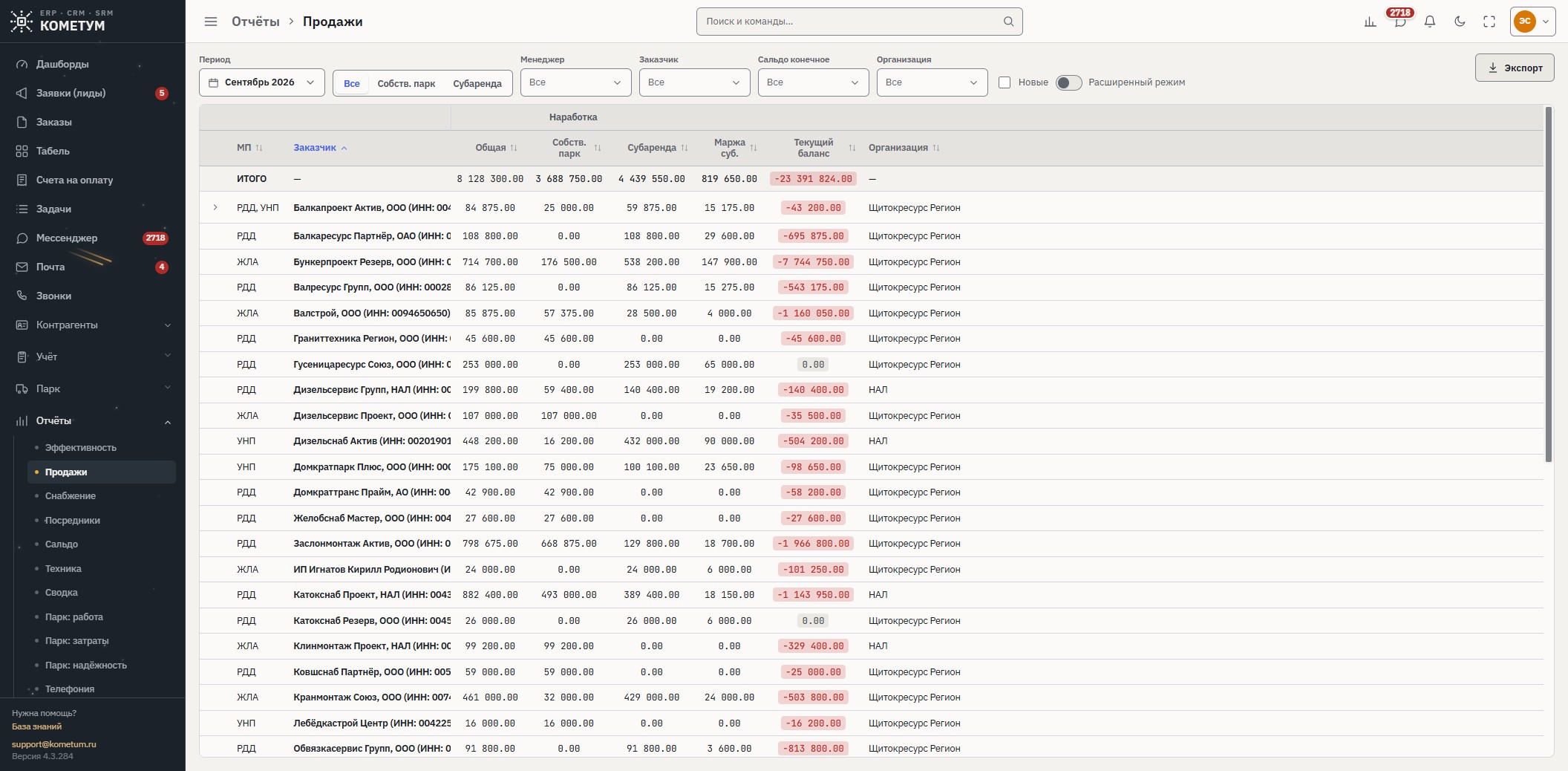Sort table by Текущий баланс column
1568x771 pixels.
823,148
